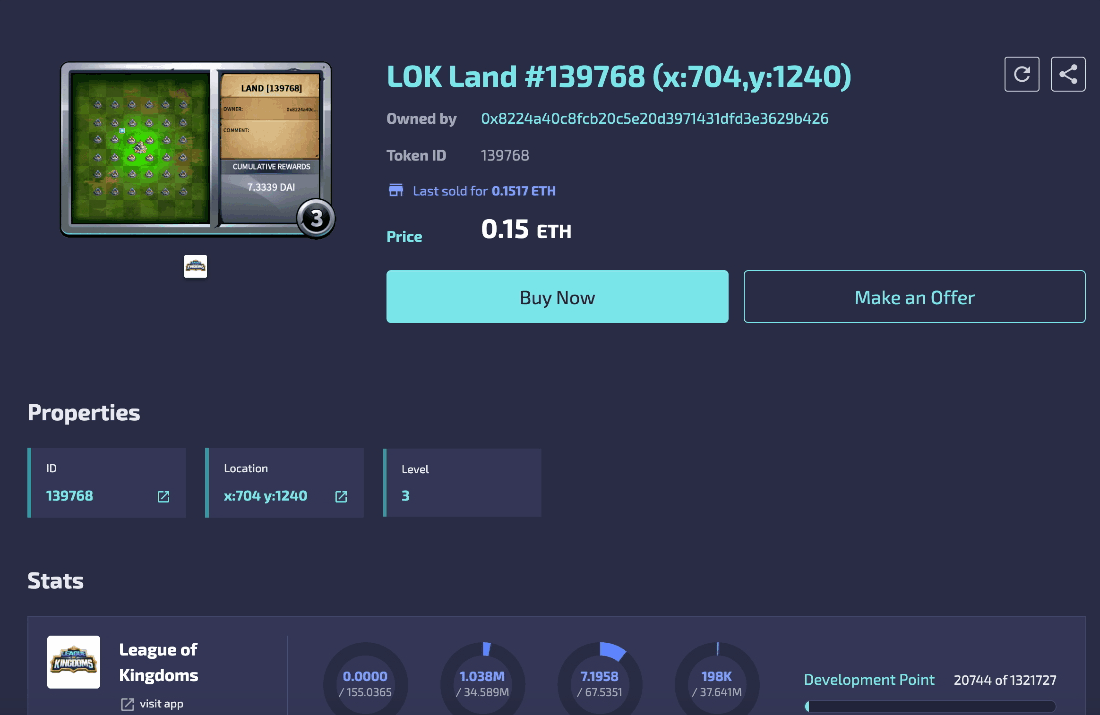Image resolution: width=1100 pixels, height=715 pixels.
Task: Click the small League of Kingdoms thumbnail below image
Action: pos(195,267)
